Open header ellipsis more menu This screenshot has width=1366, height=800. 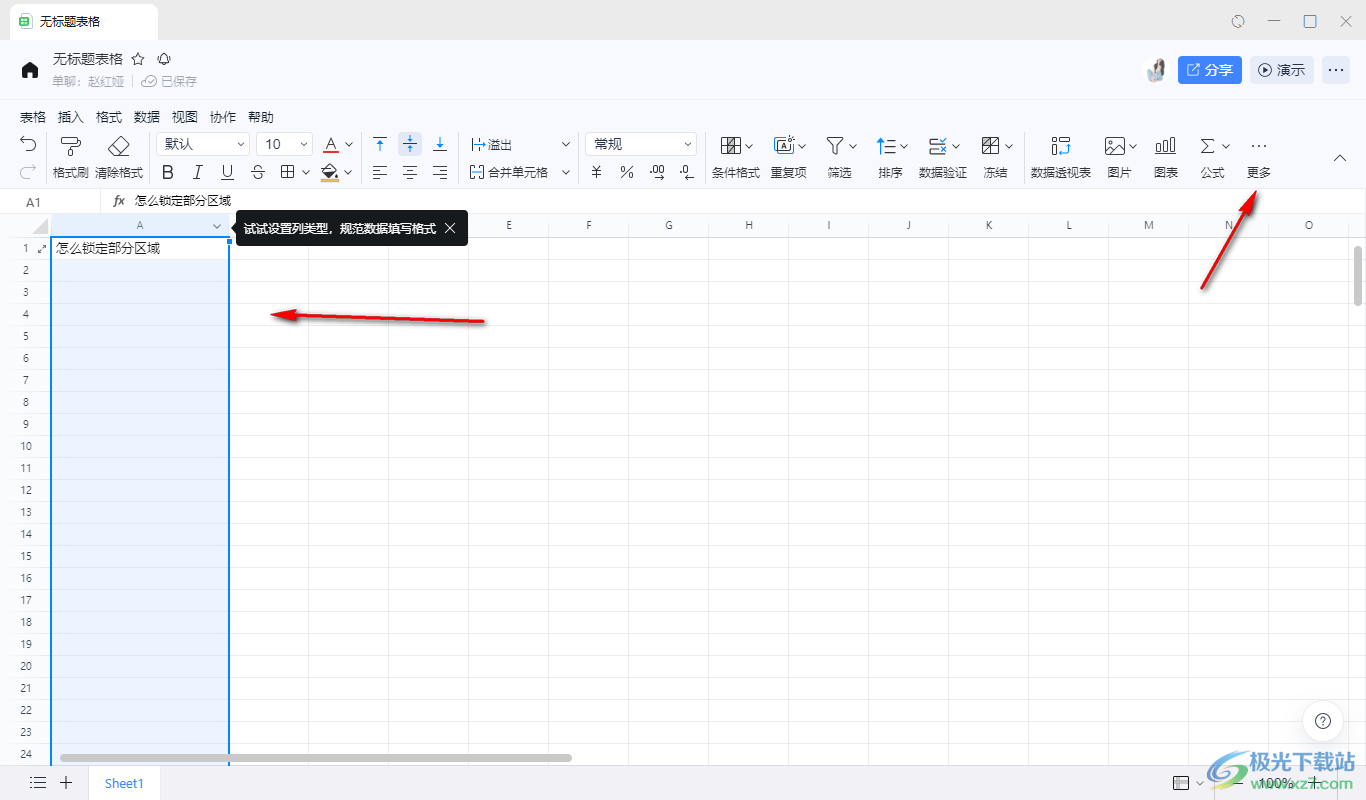click(x=1336, y=70)
